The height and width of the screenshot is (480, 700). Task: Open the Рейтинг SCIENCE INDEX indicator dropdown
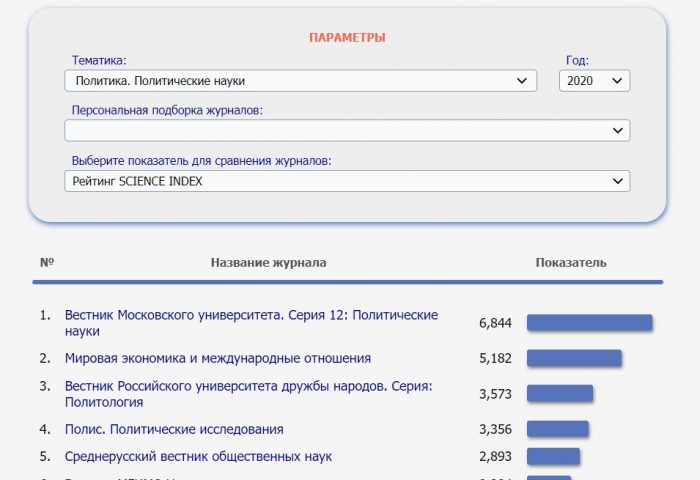coord(347,181)
